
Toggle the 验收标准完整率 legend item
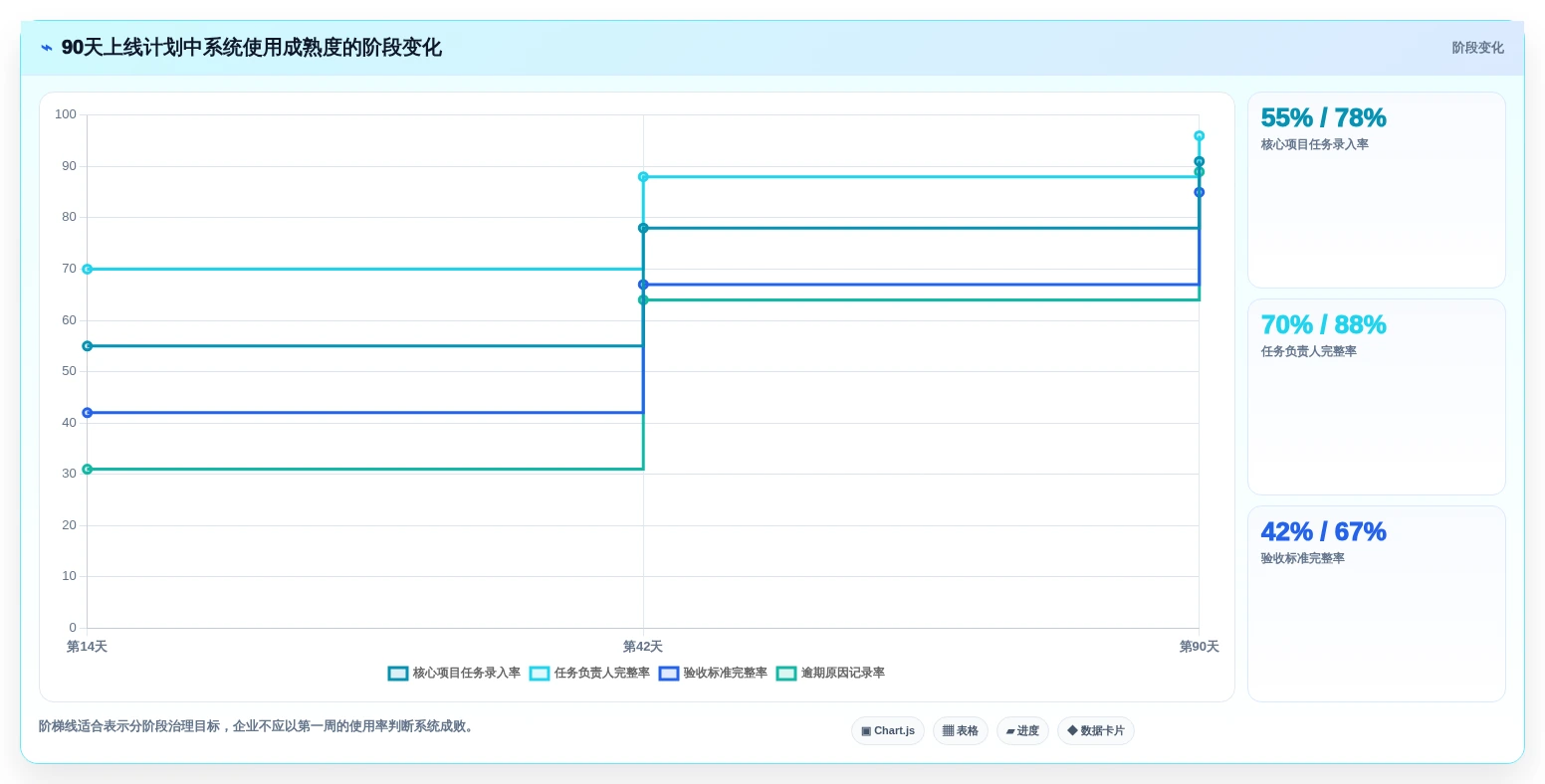[x=713, y=674]
